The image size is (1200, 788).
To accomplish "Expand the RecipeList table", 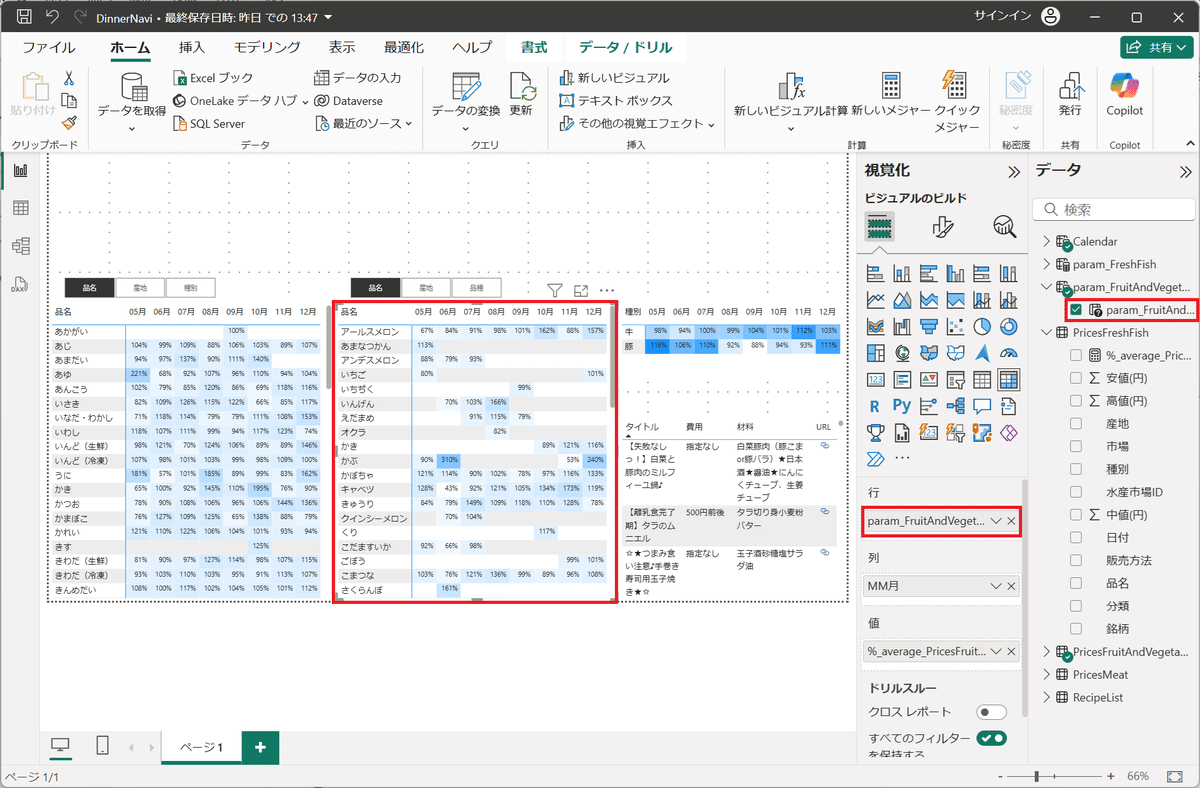I will [x=1047, y=697].
